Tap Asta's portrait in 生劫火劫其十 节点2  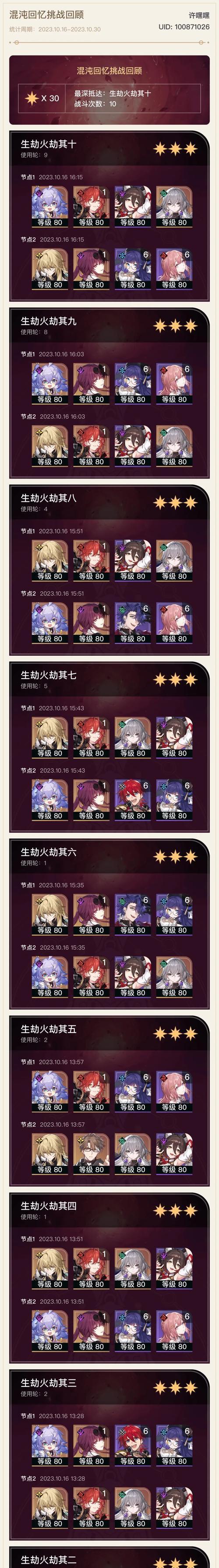pos(173,269)
